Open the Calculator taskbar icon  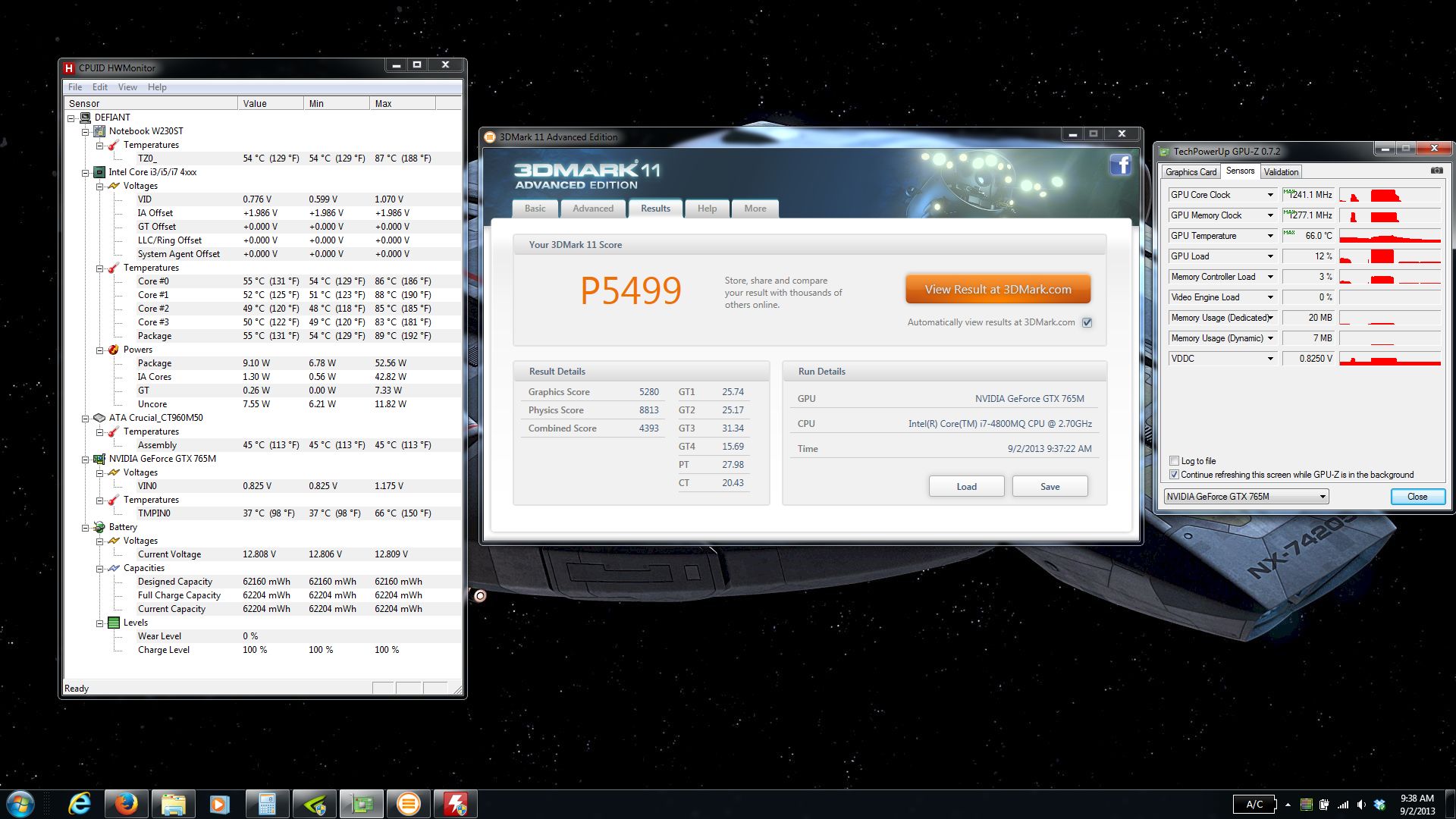point(267,804)
